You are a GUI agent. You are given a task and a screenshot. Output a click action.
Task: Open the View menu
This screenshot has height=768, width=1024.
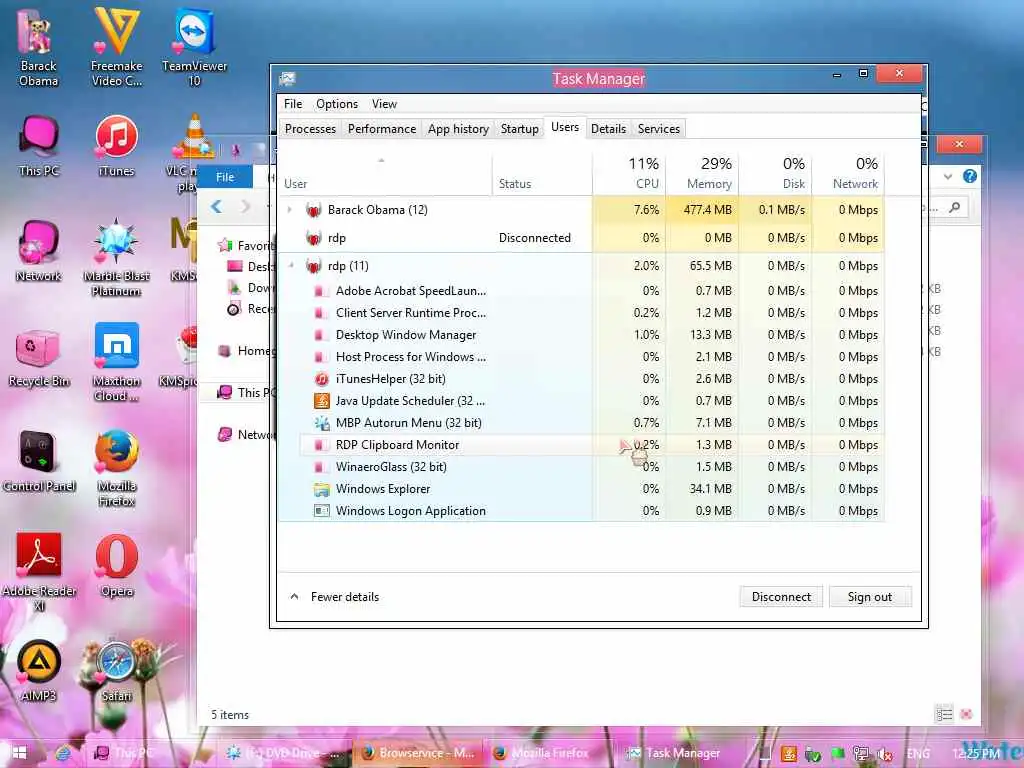point(384,104)
